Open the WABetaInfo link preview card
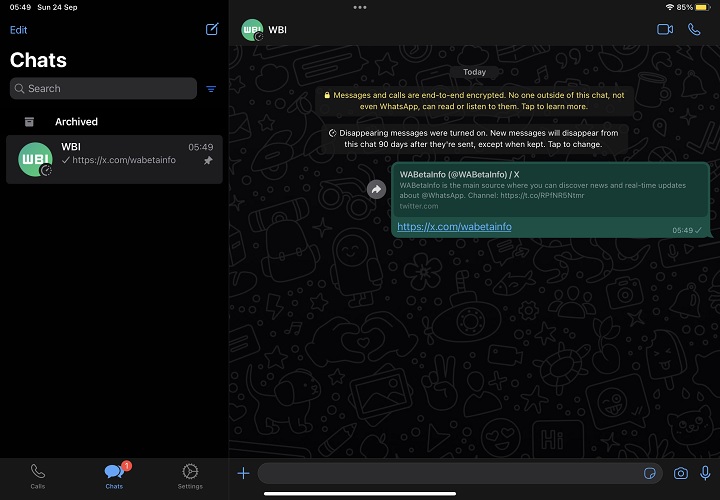Screen dimensions: 720x500 [551, 190]
